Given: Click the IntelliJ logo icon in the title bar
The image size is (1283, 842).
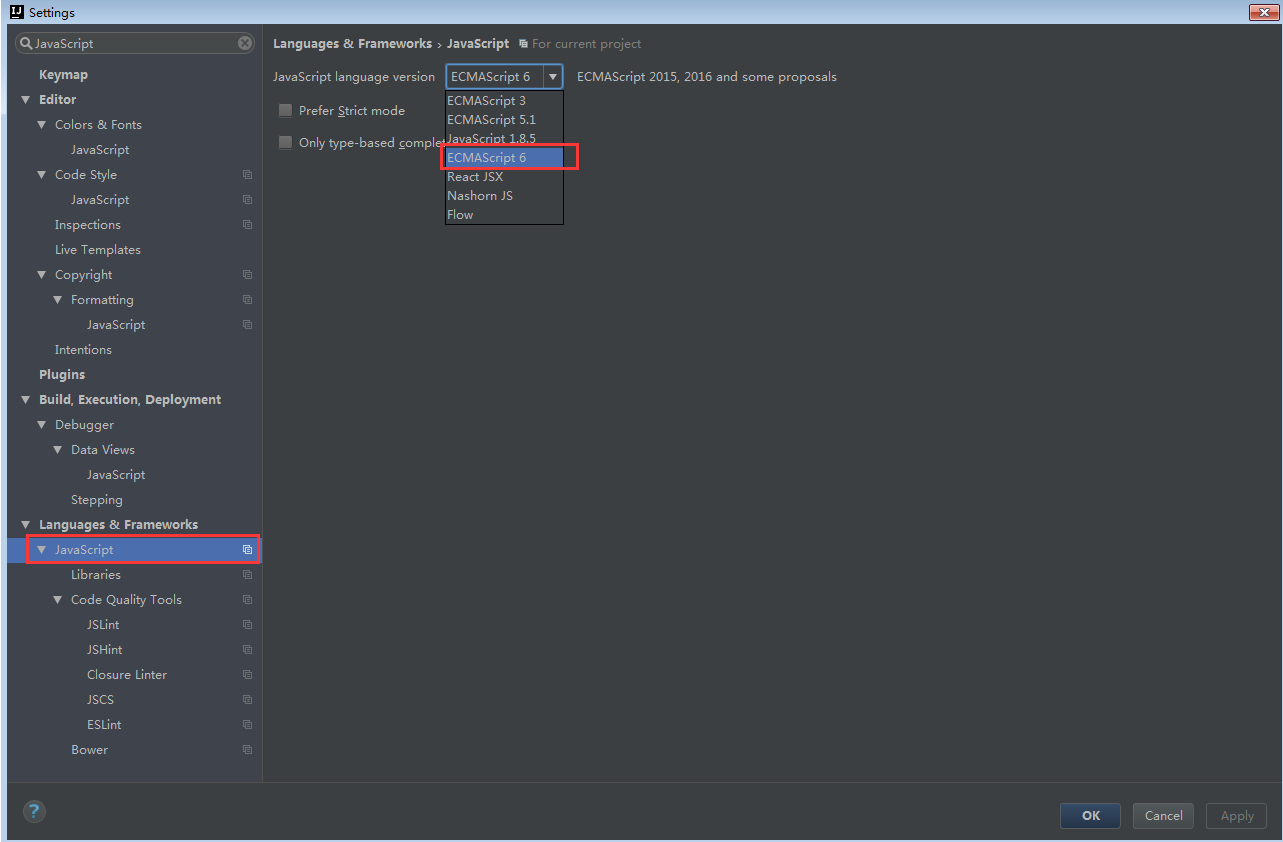Looking at the screenshot, I should pyautogui.click(x=16, y=12).
